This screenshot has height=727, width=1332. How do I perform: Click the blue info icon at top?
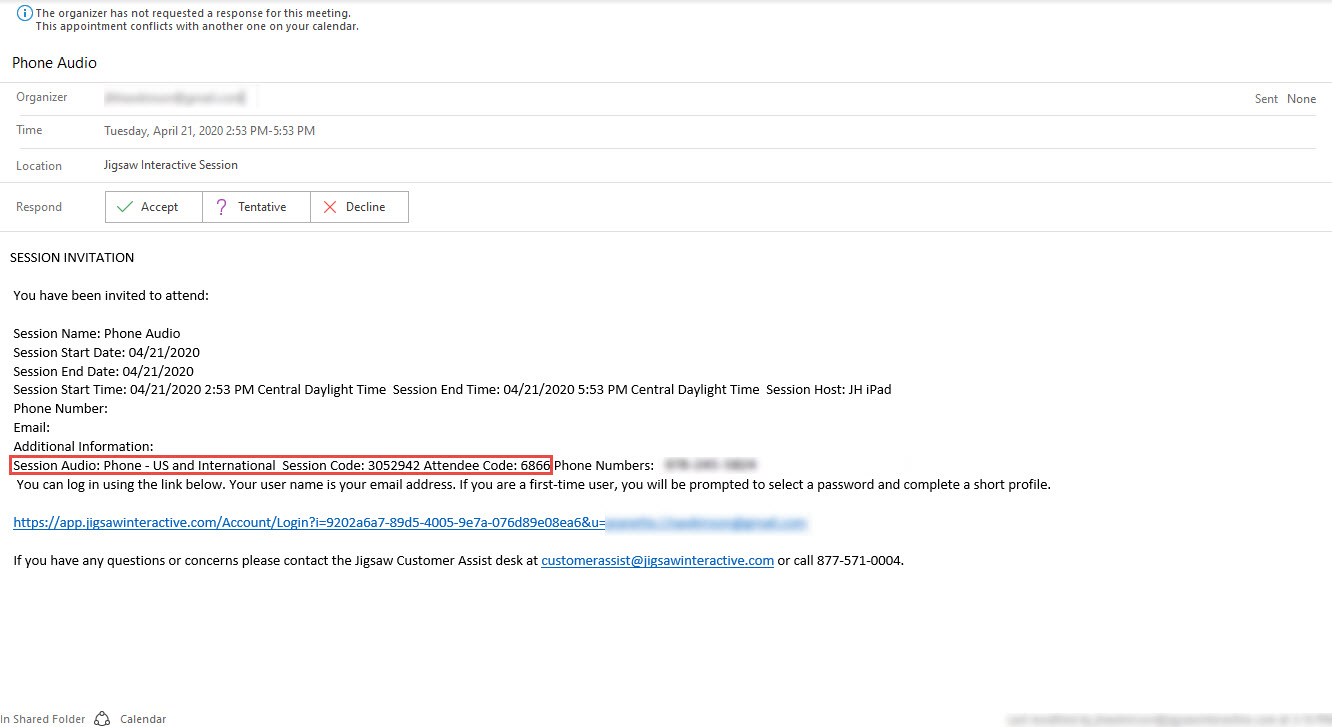[x=25, y=13]
